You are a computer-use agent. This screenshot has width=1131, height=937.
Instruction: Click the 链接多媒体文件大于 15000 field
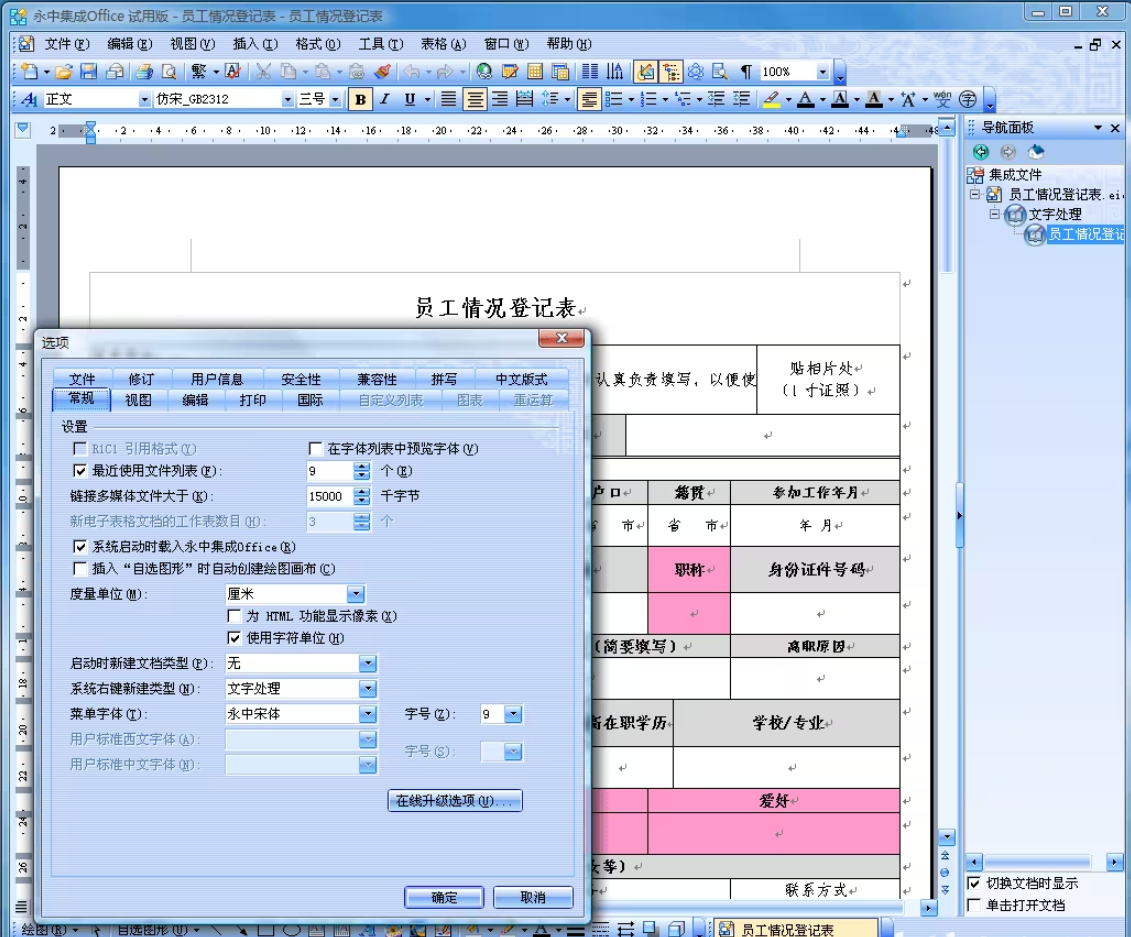click(330, 496)
